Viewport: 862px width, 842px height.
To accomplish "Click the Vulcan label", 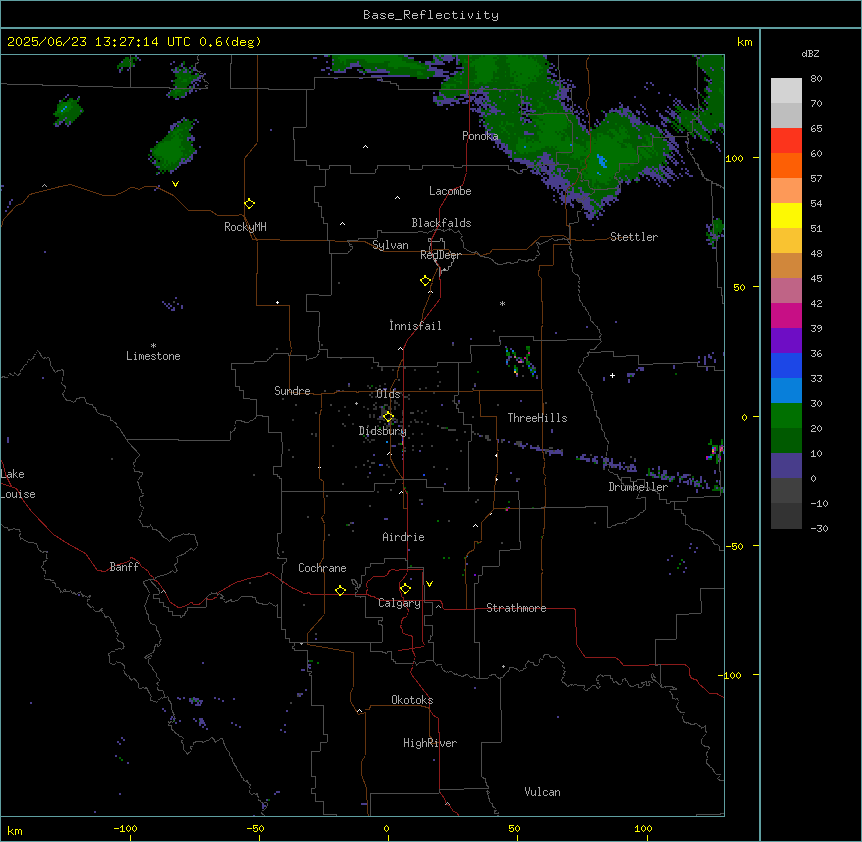I will (x=542, y=792).
